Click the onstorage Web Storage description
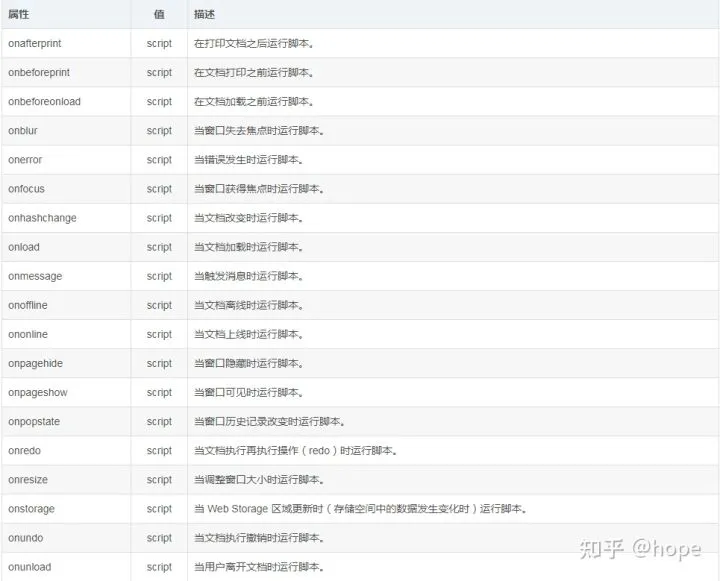The image size is (720, 581). pos(360,509)
